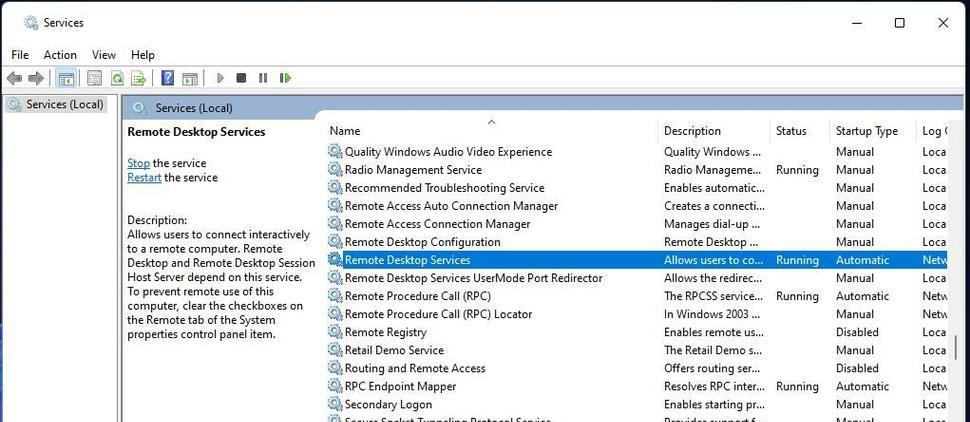
Task: Click gear icon of Routing and Remote Access
Action: pos(335,368)
